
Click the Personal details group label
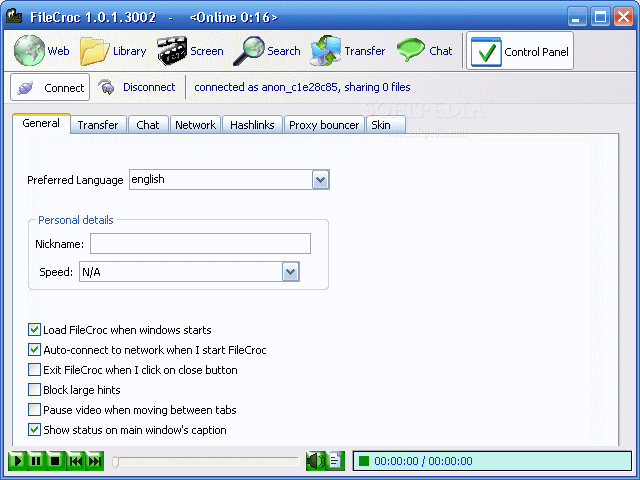(x=76, y=220)
